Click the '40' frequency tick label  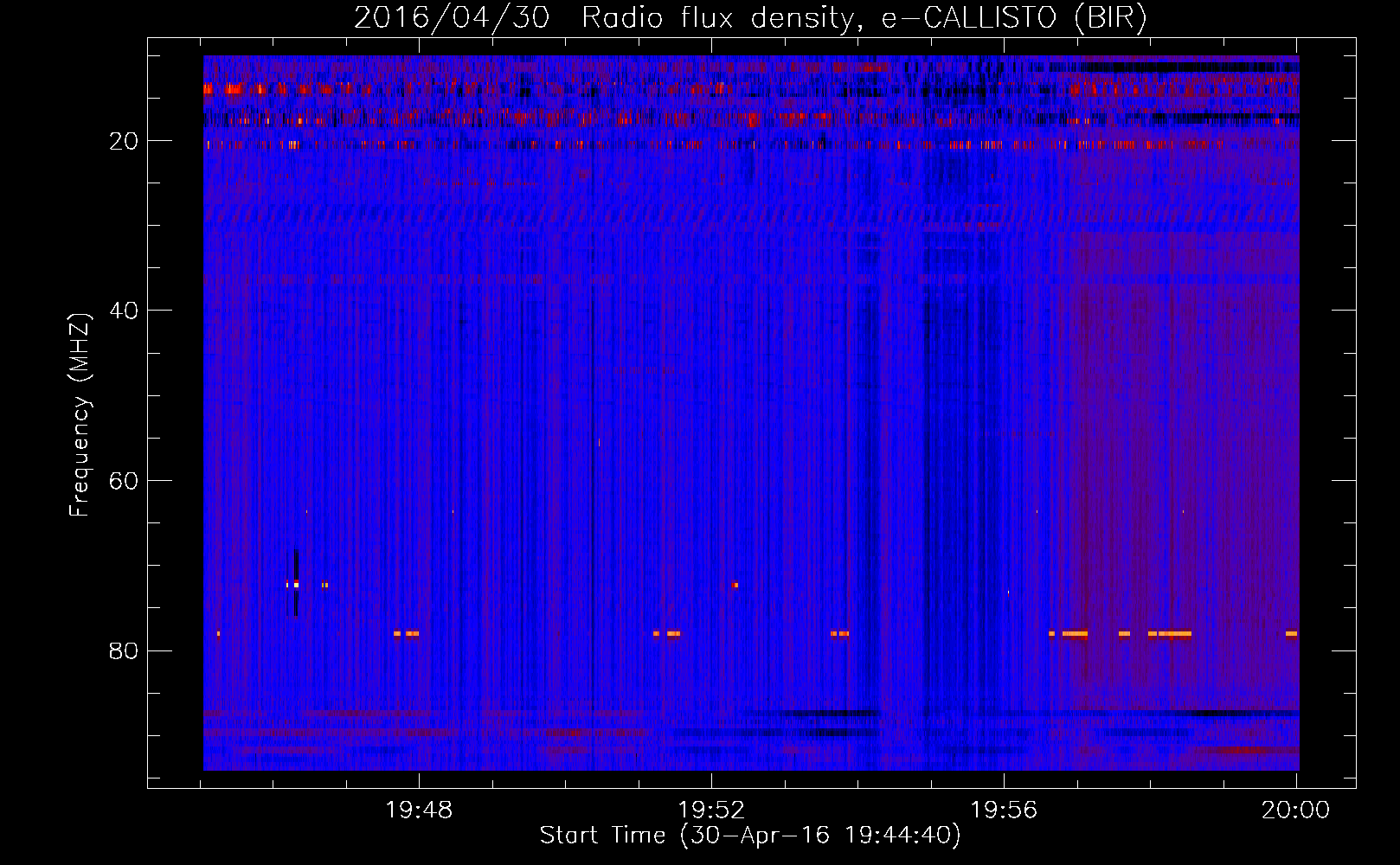coord(124,311)
